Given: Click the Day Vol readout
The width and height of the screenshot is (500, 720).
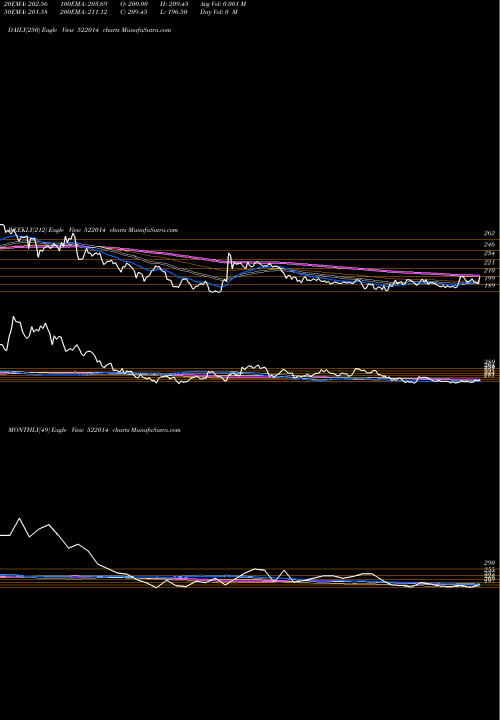Looking at the screenshot, I should click(219, 12).
